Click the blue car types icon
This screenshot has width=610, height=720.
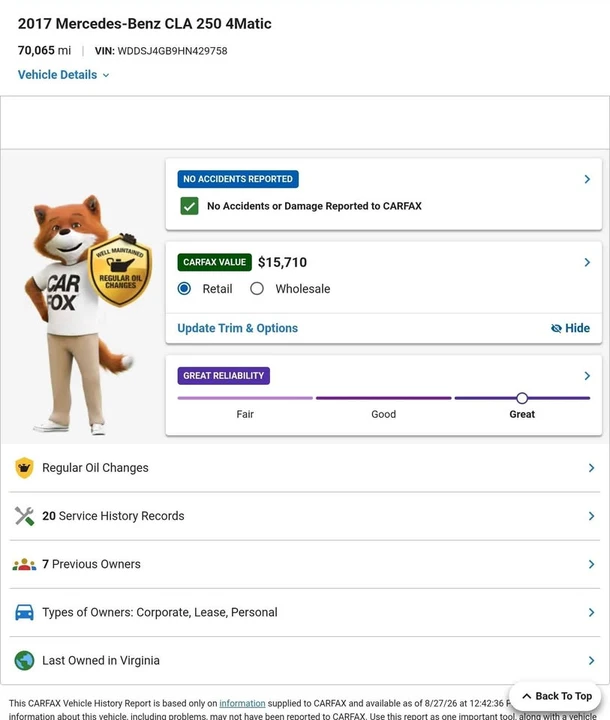pos(24,613)
